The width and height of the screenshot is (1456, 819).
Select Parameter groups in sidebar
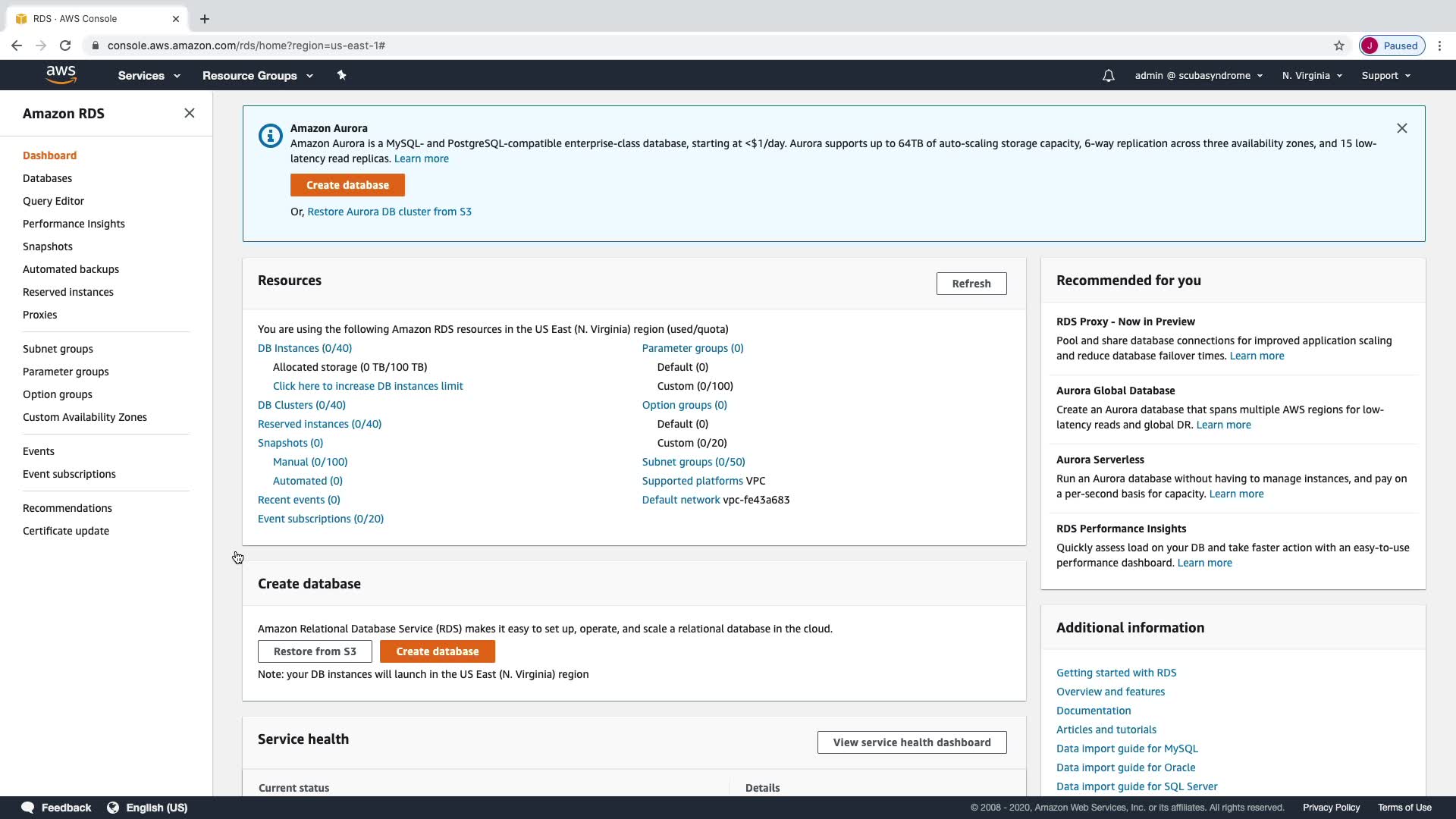pos(66,372)
